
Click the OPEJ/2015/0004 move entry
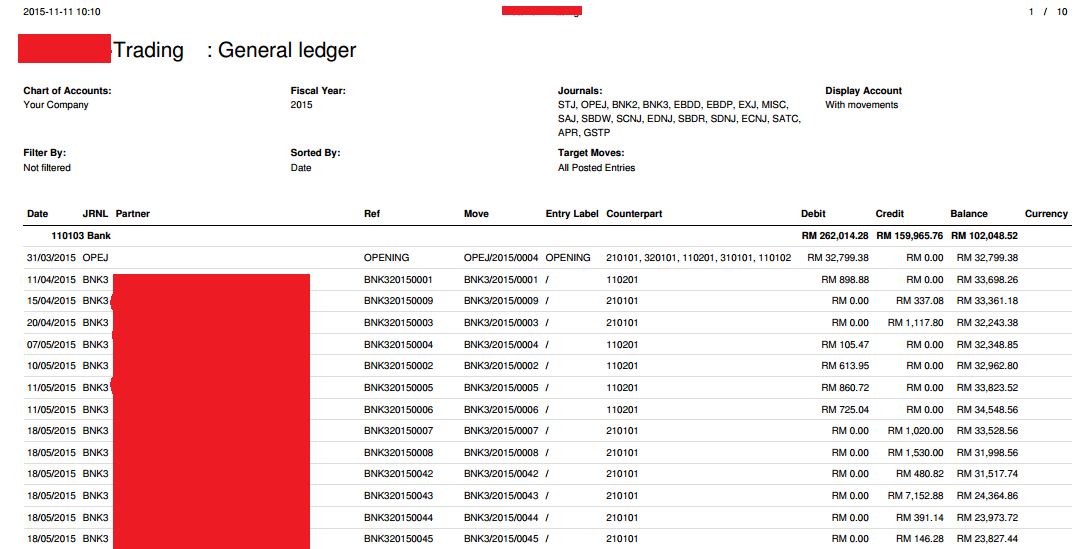501,258
